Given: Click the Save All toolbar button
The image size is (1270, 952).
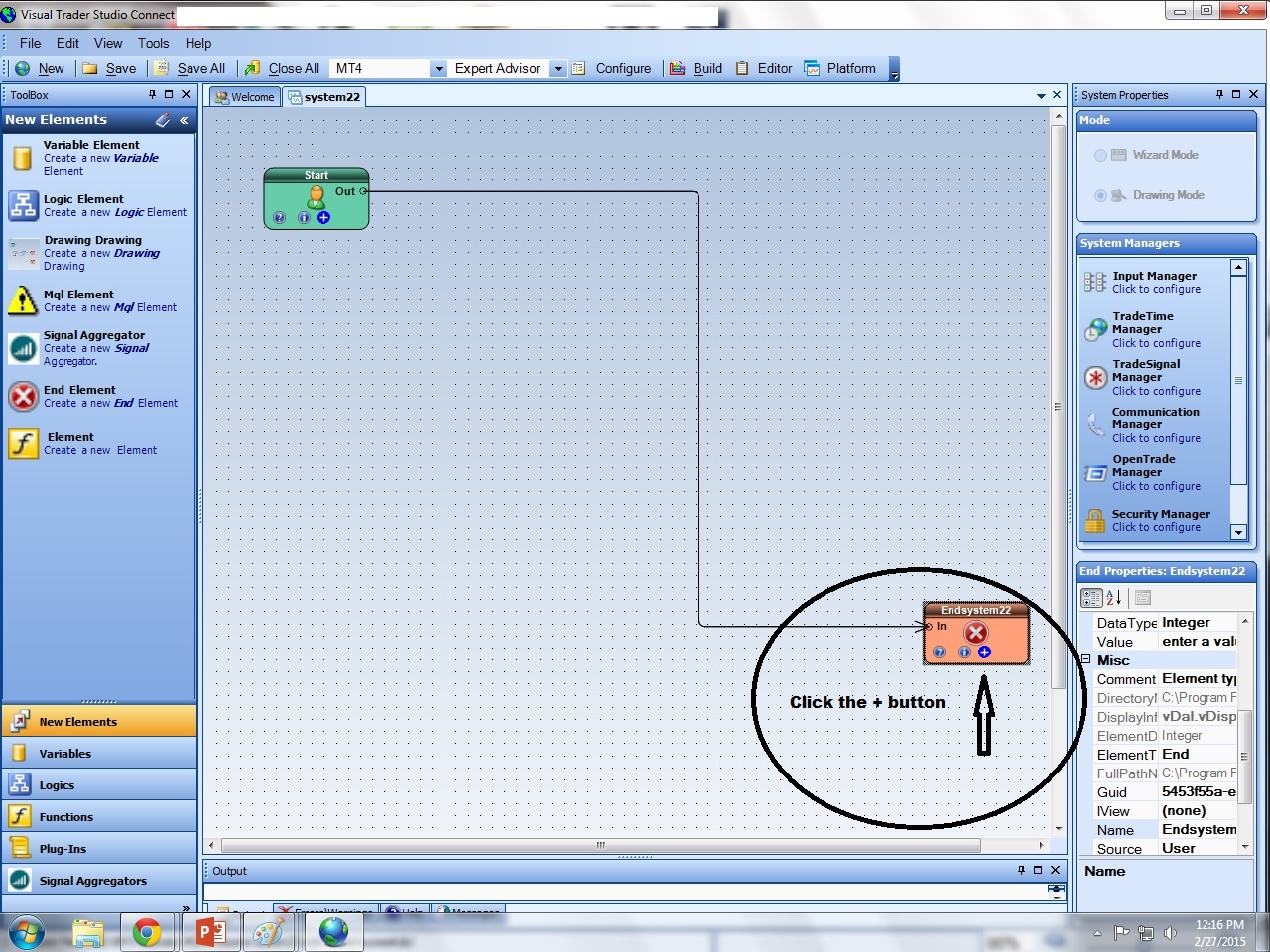Looking at the screenshot, I should click(190, 68).
